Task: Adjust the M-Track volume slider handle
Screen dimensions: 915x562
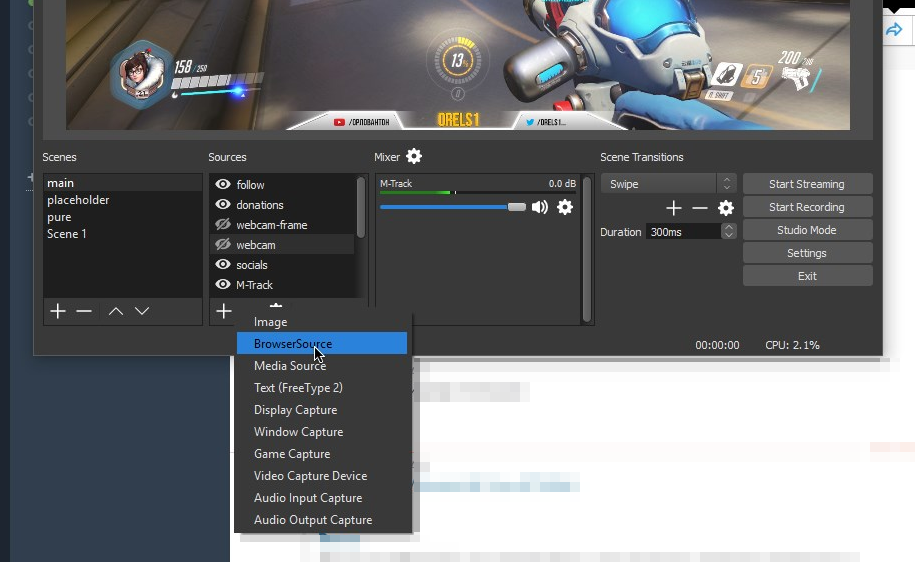Action: (x=516, y=207)
